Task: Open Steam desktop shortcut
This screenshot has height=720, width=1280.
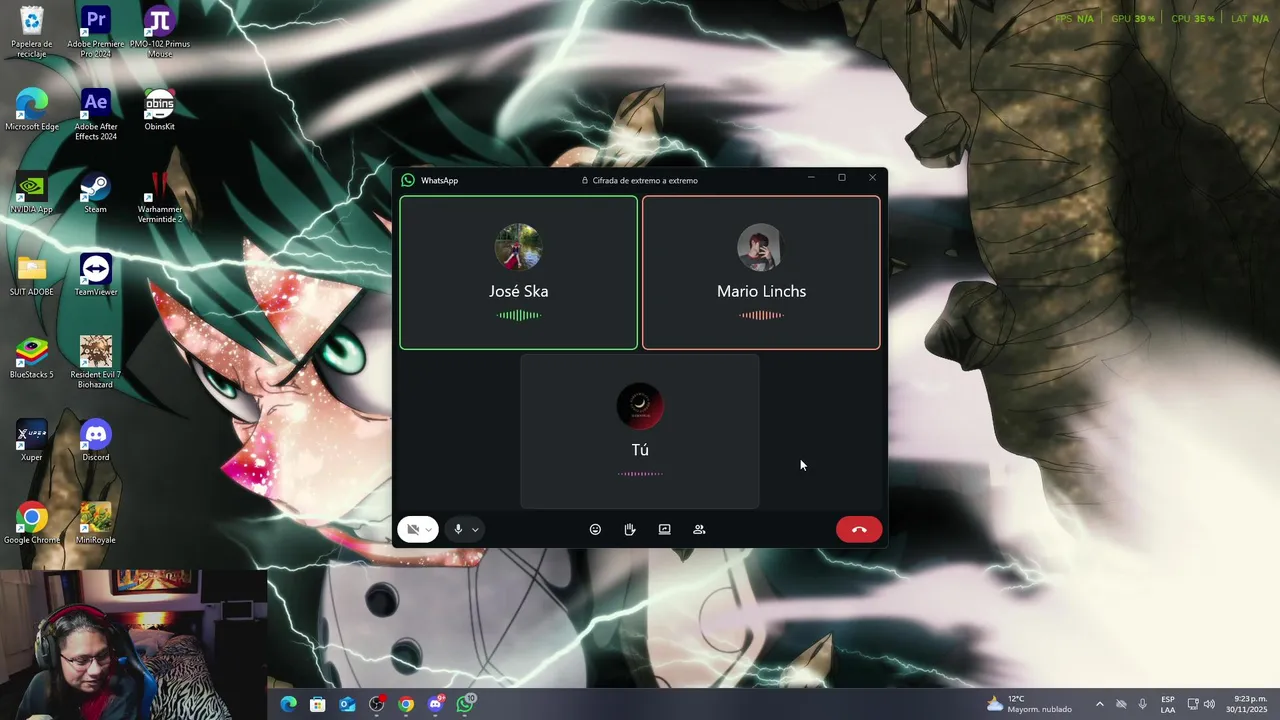Action: coord(96,193)
